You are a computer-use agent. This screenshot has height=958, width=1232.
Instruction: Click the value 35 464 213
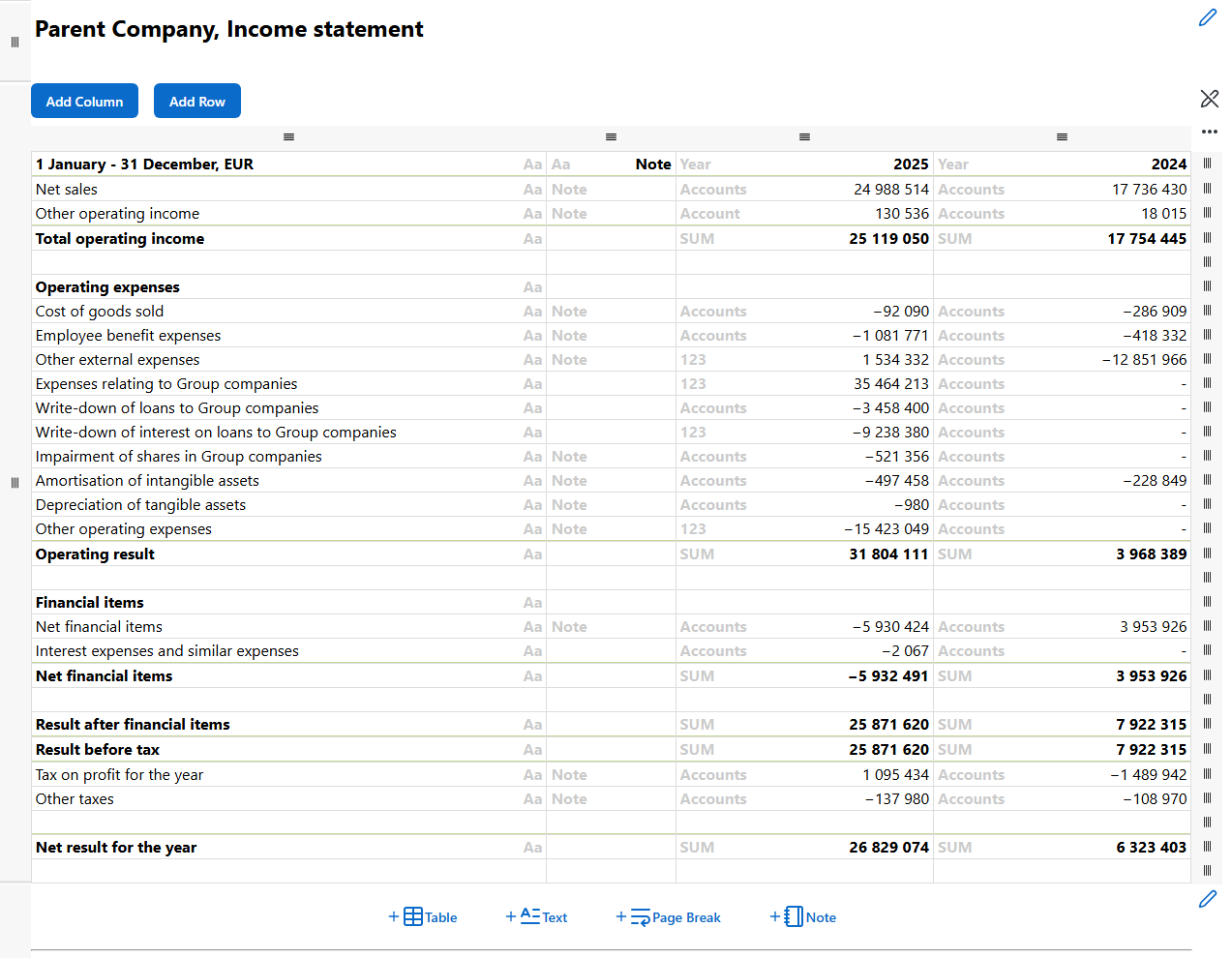[x=891, y=384]
